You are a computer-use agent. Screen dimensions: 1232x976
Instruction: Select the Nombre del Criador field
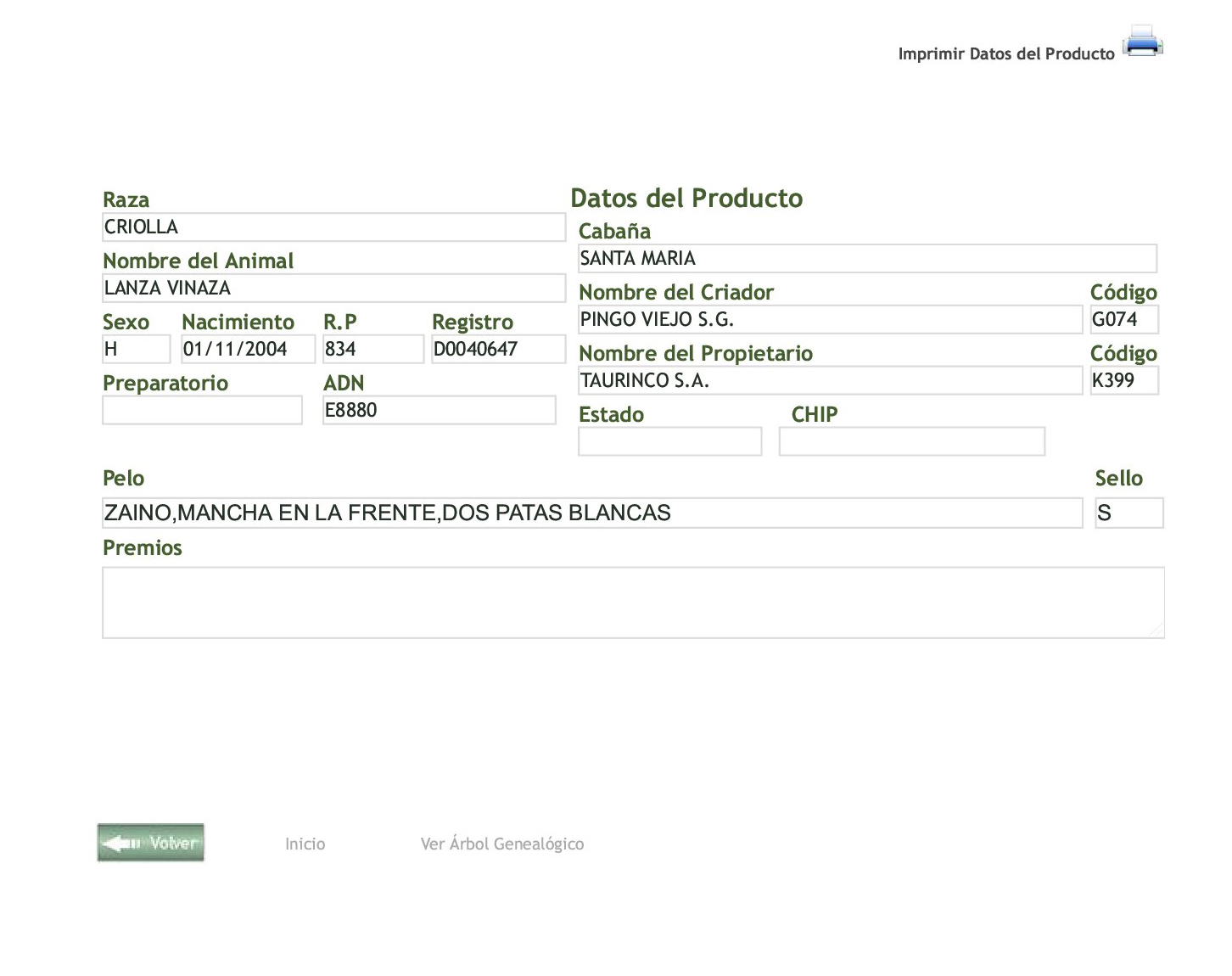tap(830, 320)
